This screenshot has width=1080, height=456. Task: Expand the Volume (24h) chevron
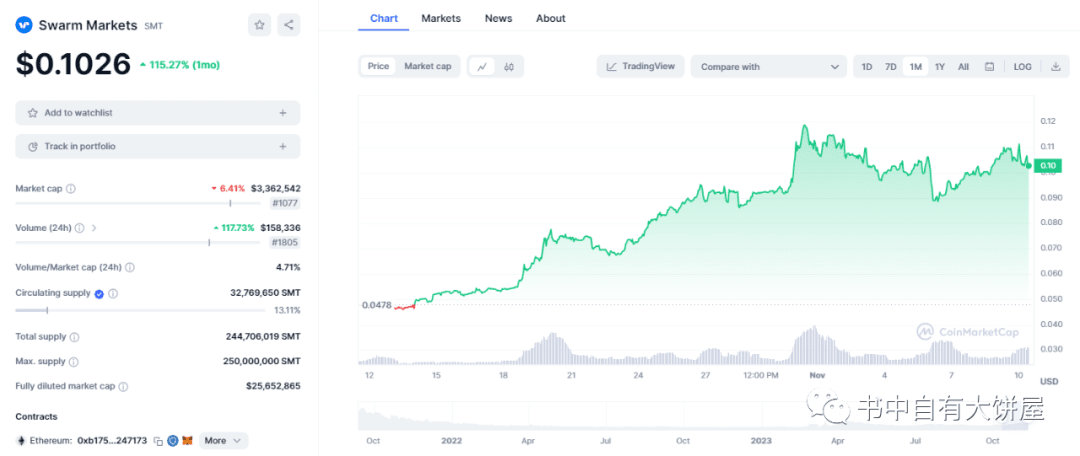[94, 228]
